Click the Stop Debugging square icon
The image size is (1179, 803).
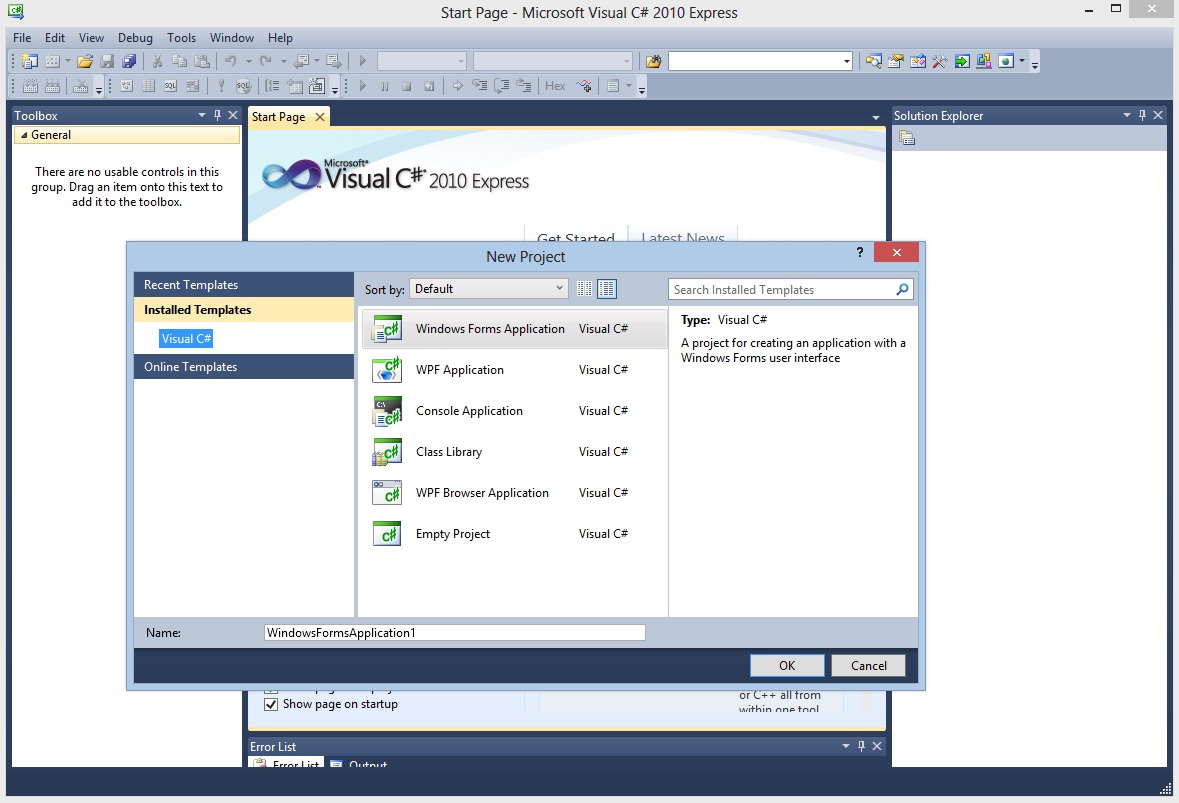[x=407, y=86]
